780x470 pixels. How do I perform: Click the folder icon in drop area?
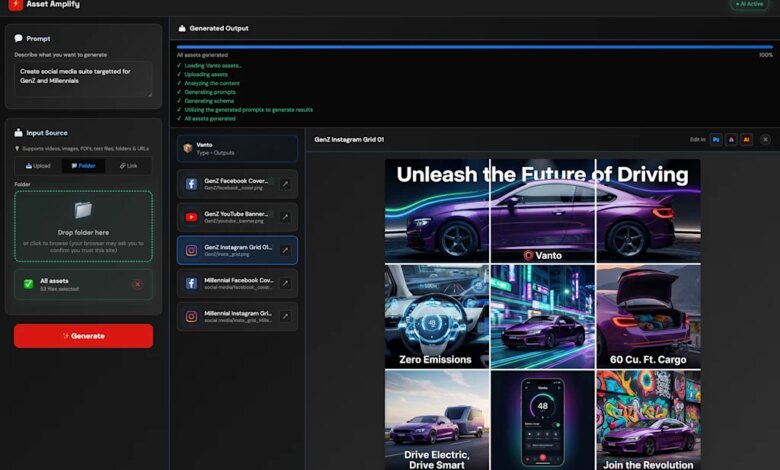pos(83,210)
